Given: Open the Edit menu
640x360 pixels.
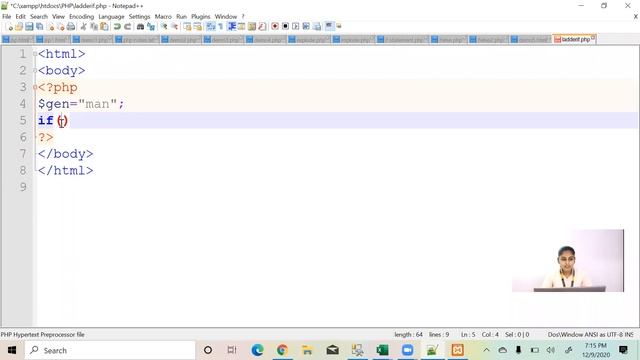Looking at the screenshot, I should (x=20, y=17).
